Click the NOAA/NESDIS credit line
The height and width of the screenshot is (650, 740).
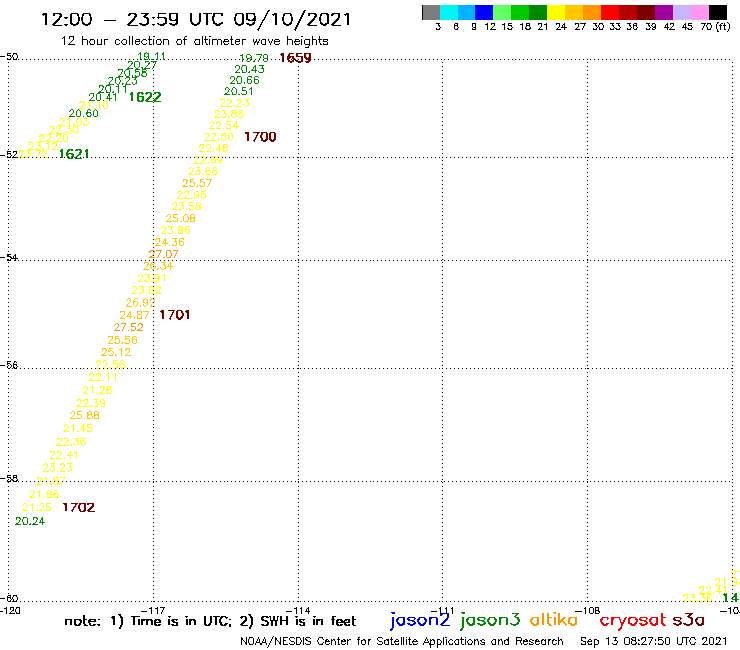[x=402, y=642]
